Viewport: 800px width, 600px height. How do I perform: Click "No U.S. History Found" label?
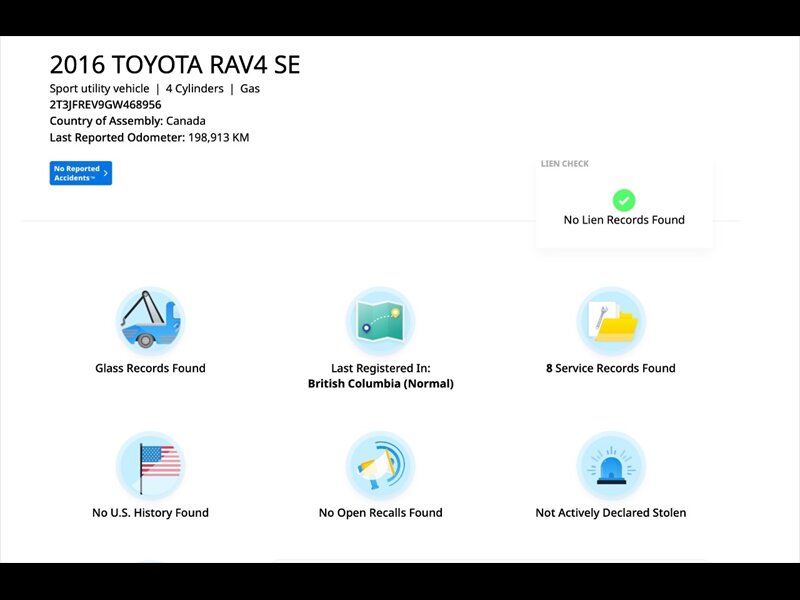pyautogui.click(x=150, y=513)
